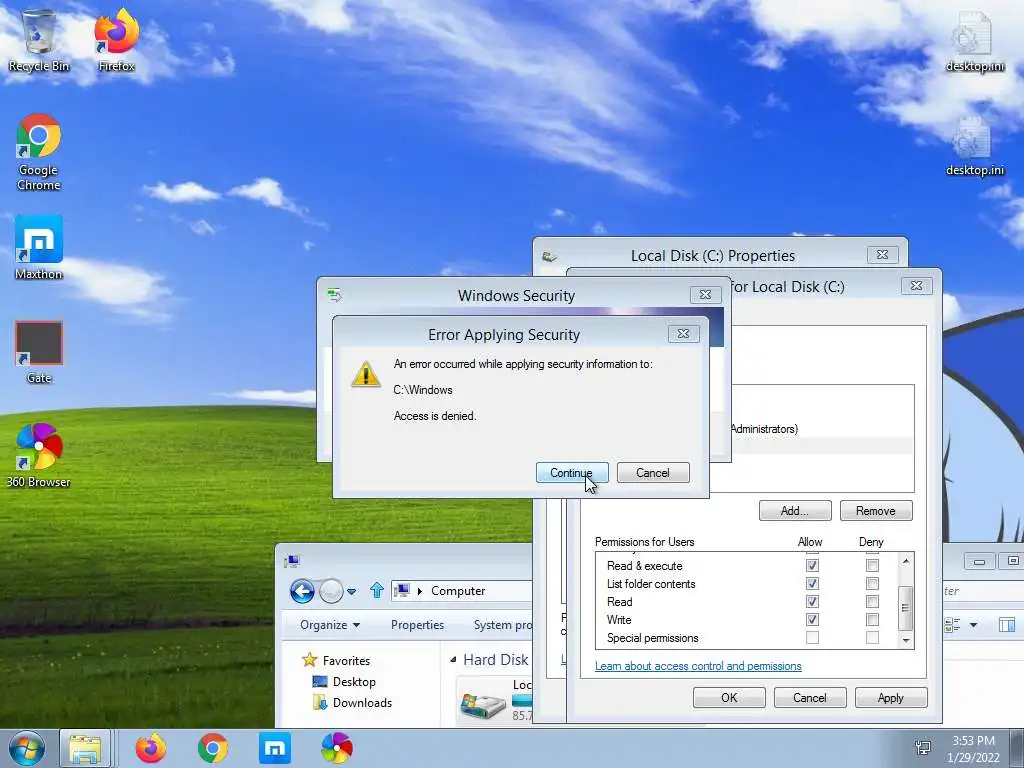1024x768 pixels.
Task: Toggle the preview pane icon in explorer
Action: click(x=1007, y=625)
